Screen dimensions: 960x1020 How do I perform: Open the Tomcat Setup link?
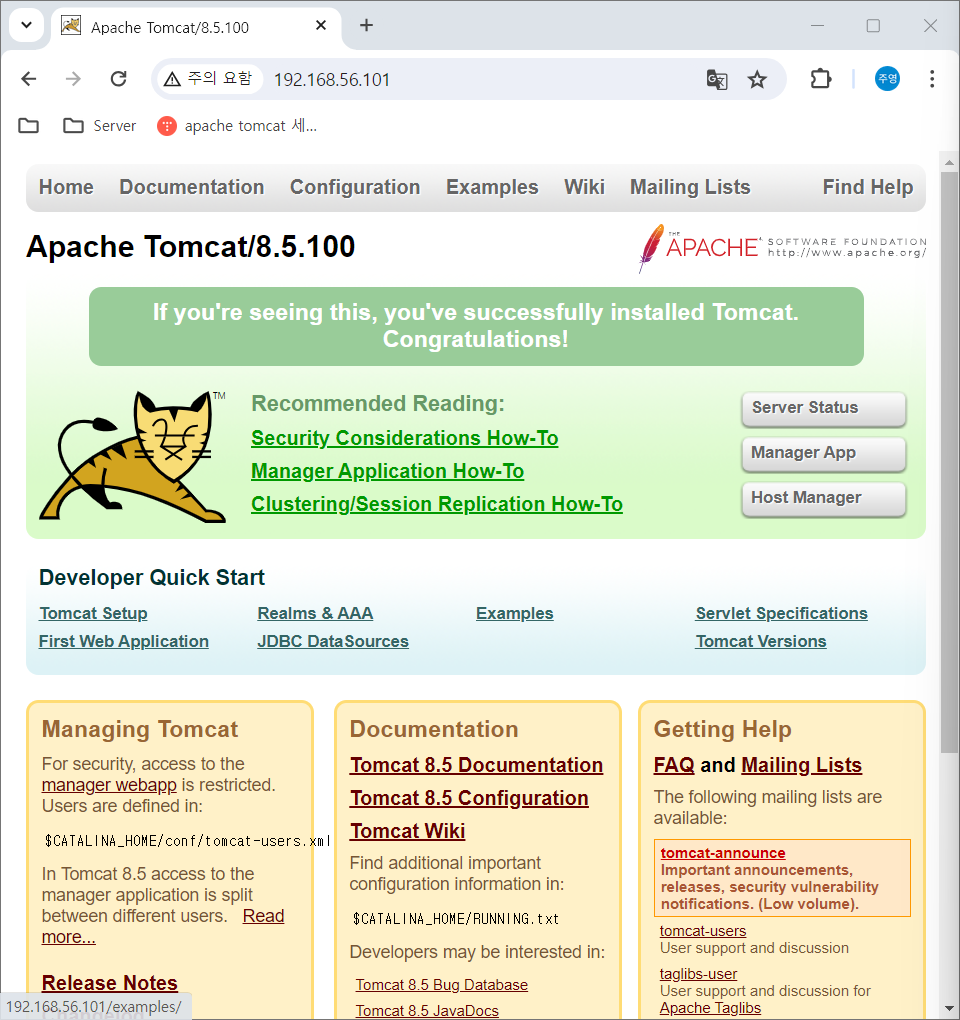94,613
